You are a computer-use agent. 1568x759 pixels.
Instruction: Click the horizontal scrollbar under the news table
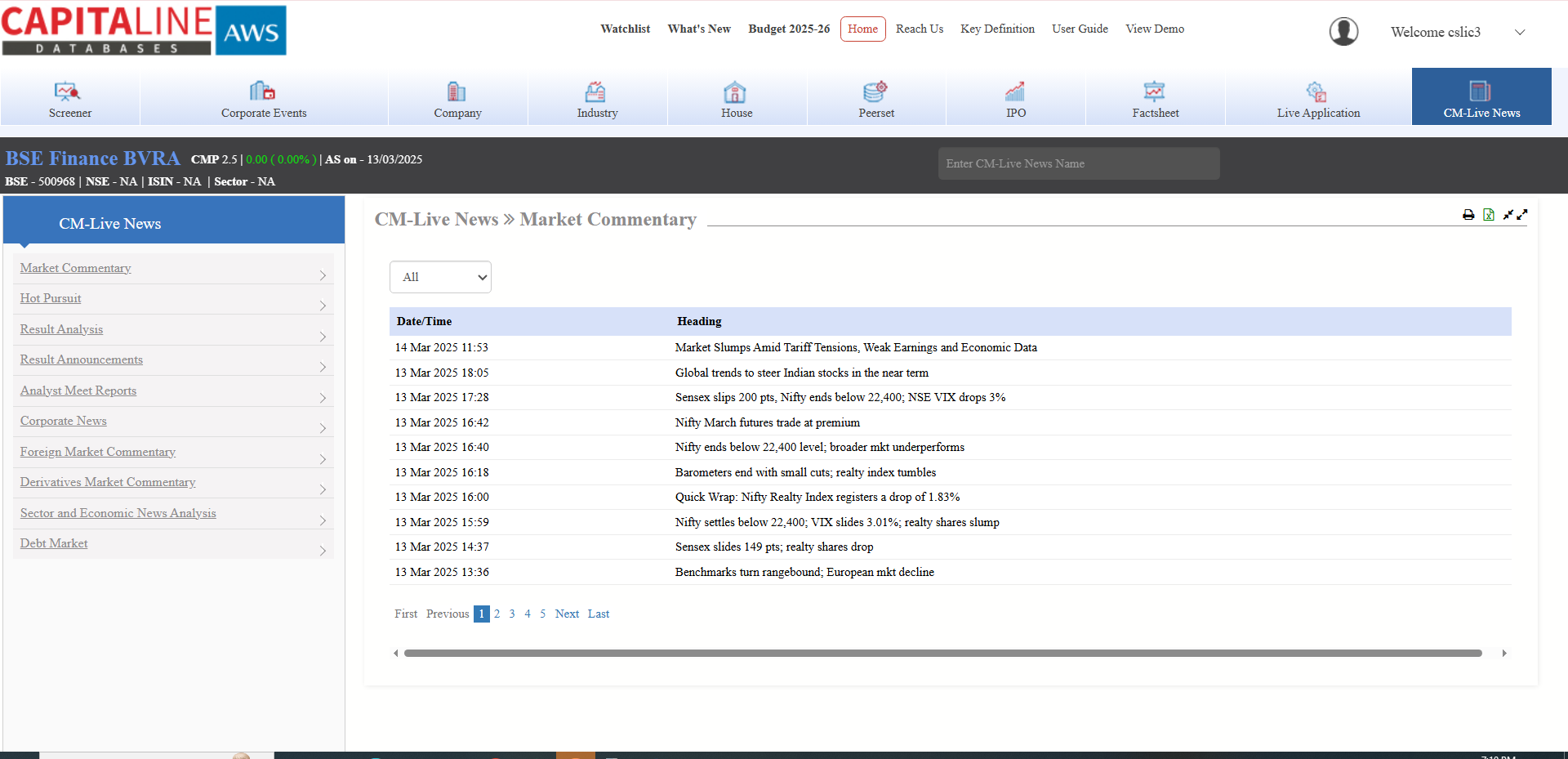942,654
